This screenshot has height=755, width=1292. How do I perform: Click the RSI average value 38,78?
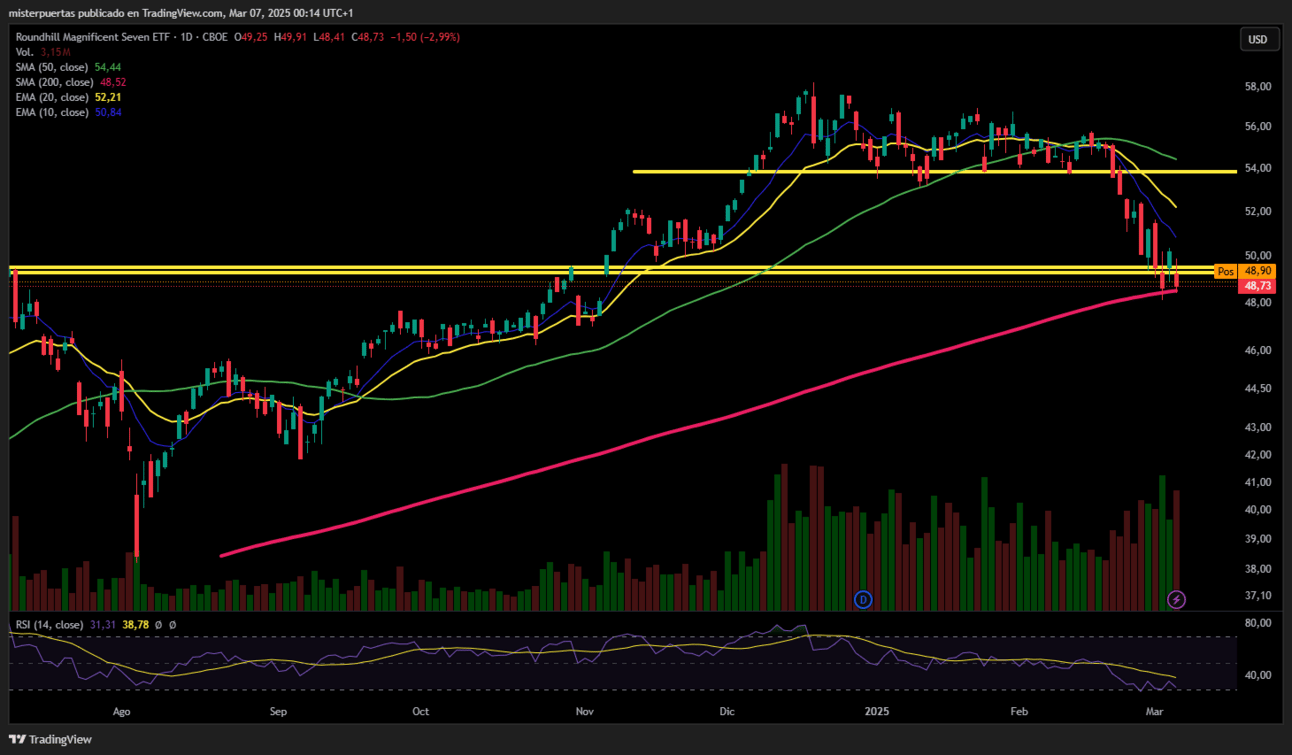[134, 625]
